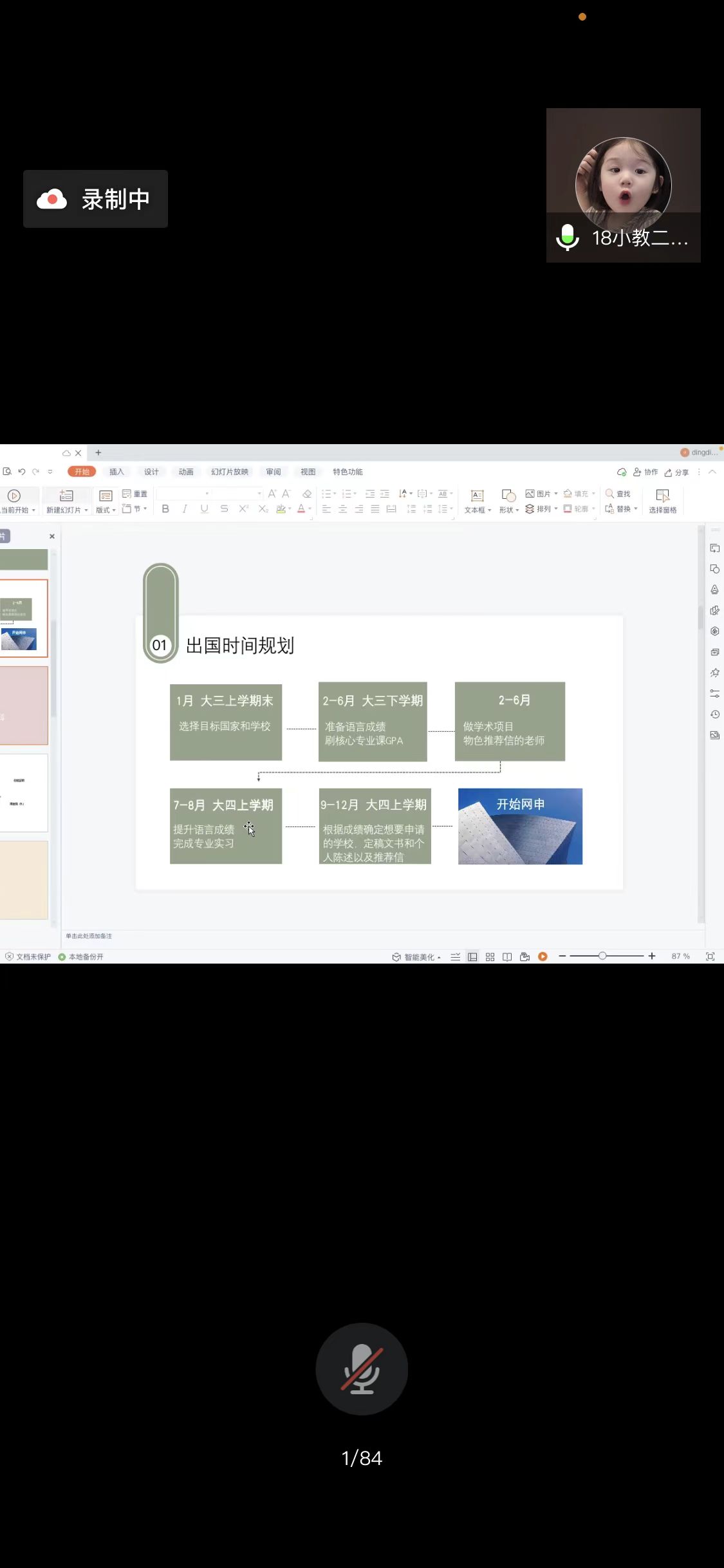Click the zoom slider handle
Image resolution: width=724 pixels, height=1568 pixels.
click(602, 957)
